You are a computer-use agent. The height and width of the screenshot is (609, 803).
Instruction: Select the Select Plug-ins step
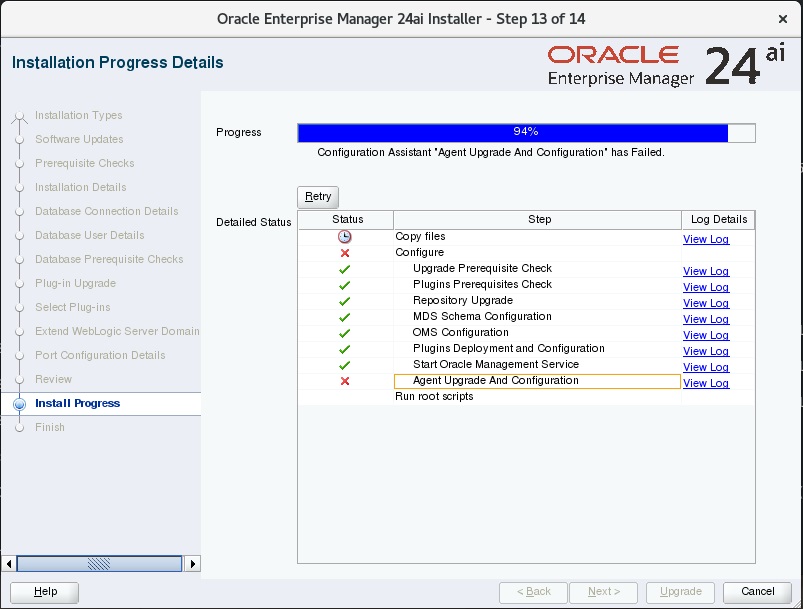coord(73,307)
